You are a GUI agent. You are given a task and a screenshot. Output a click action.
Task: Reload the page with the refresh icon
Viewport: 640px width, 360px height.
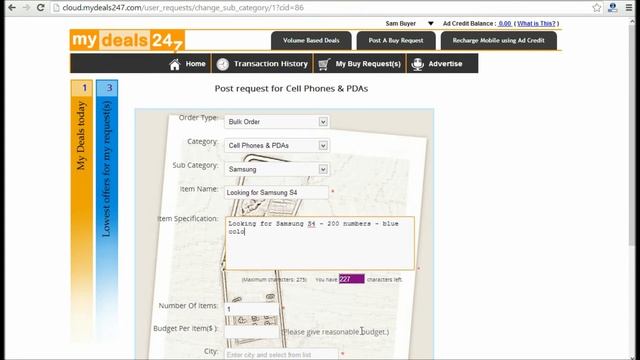tap(40, 8)
